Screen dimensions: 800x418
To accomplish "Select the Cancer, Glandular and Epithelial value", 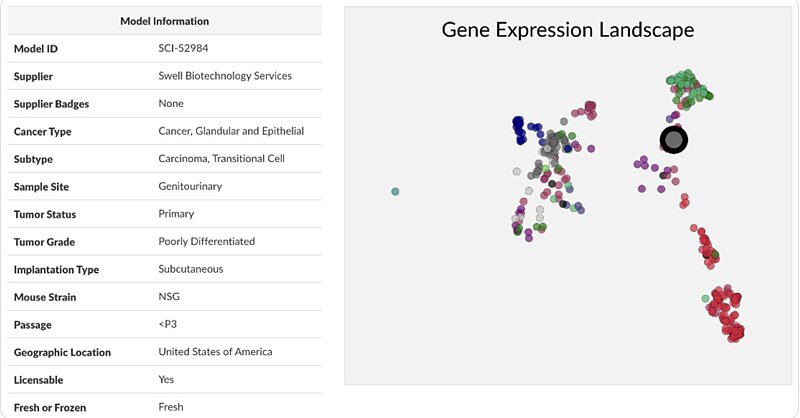I will click(231, 131).
